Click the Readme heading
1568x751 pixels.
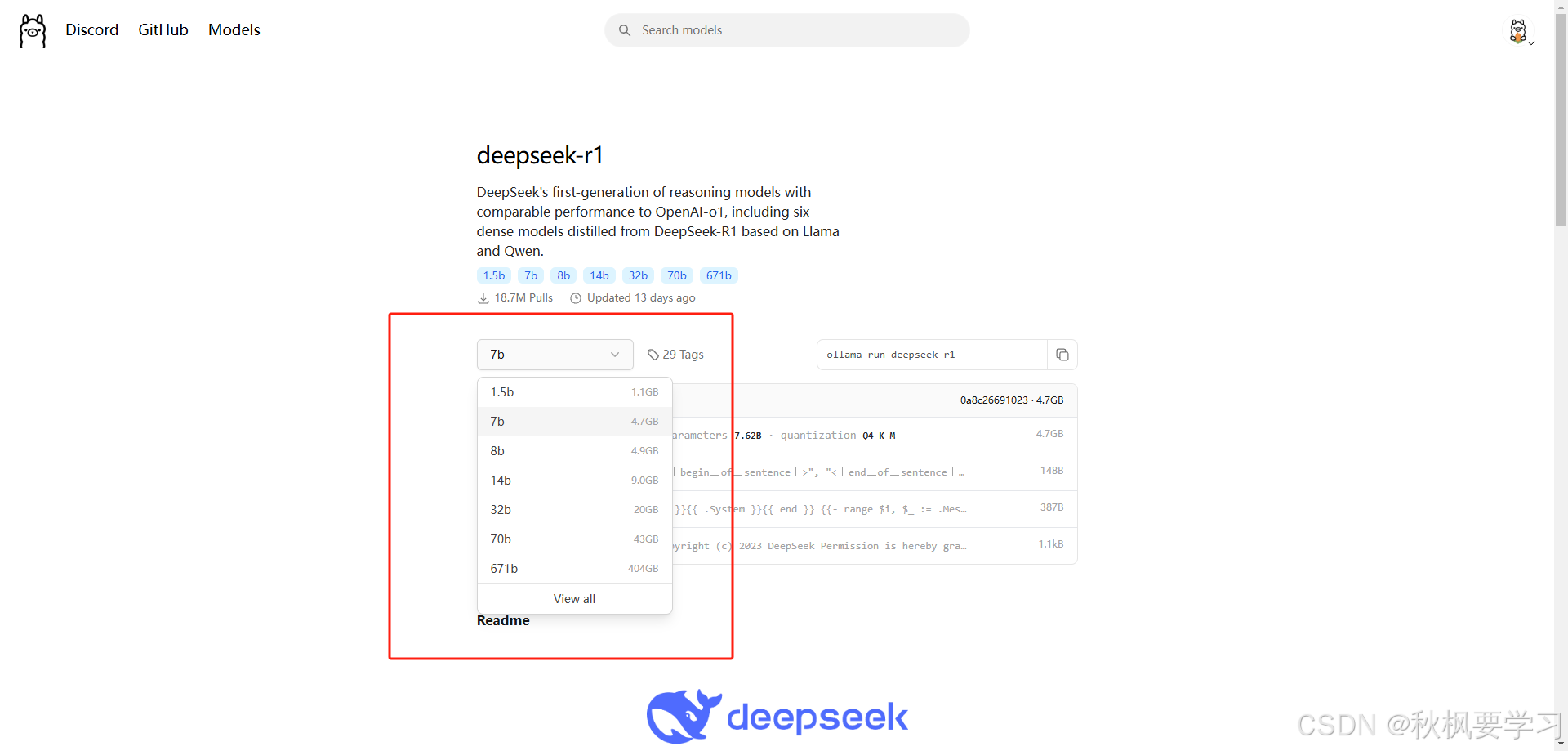point(503,621)
